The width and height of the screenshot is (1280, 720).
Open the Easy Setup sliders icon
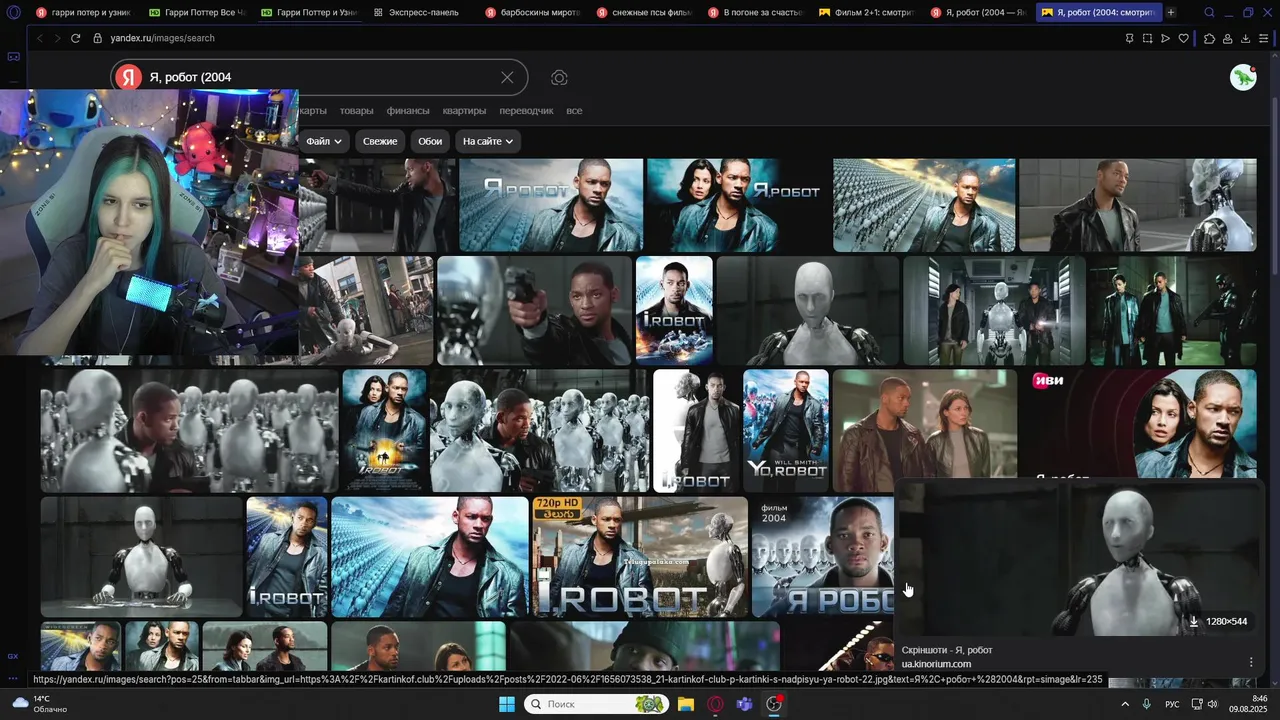[1265, 38]
